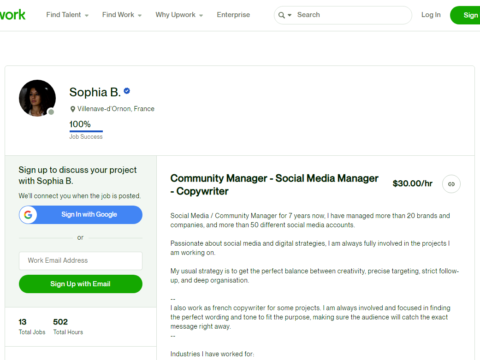Click the Google logo icon
The image size is (480, 360).
pyautogui.click(x=28, y=215)
